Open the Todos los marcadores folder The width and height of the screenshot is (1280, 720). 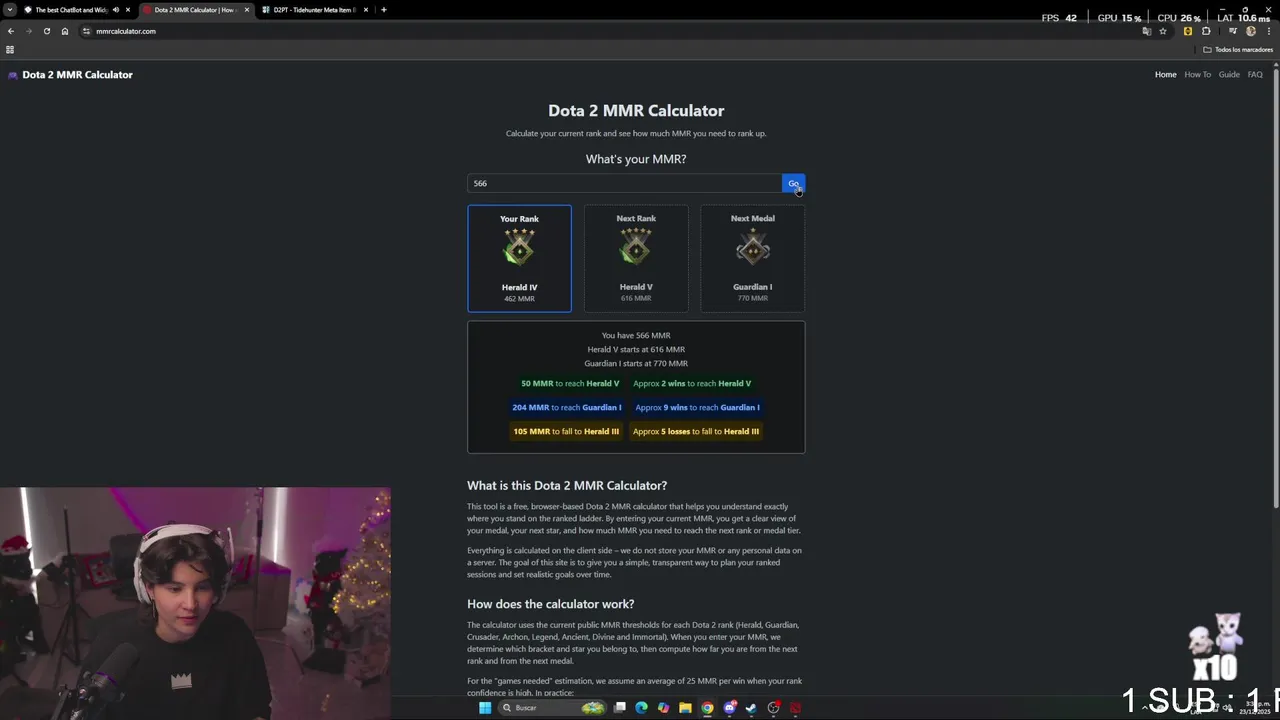tap(1238, 49)
